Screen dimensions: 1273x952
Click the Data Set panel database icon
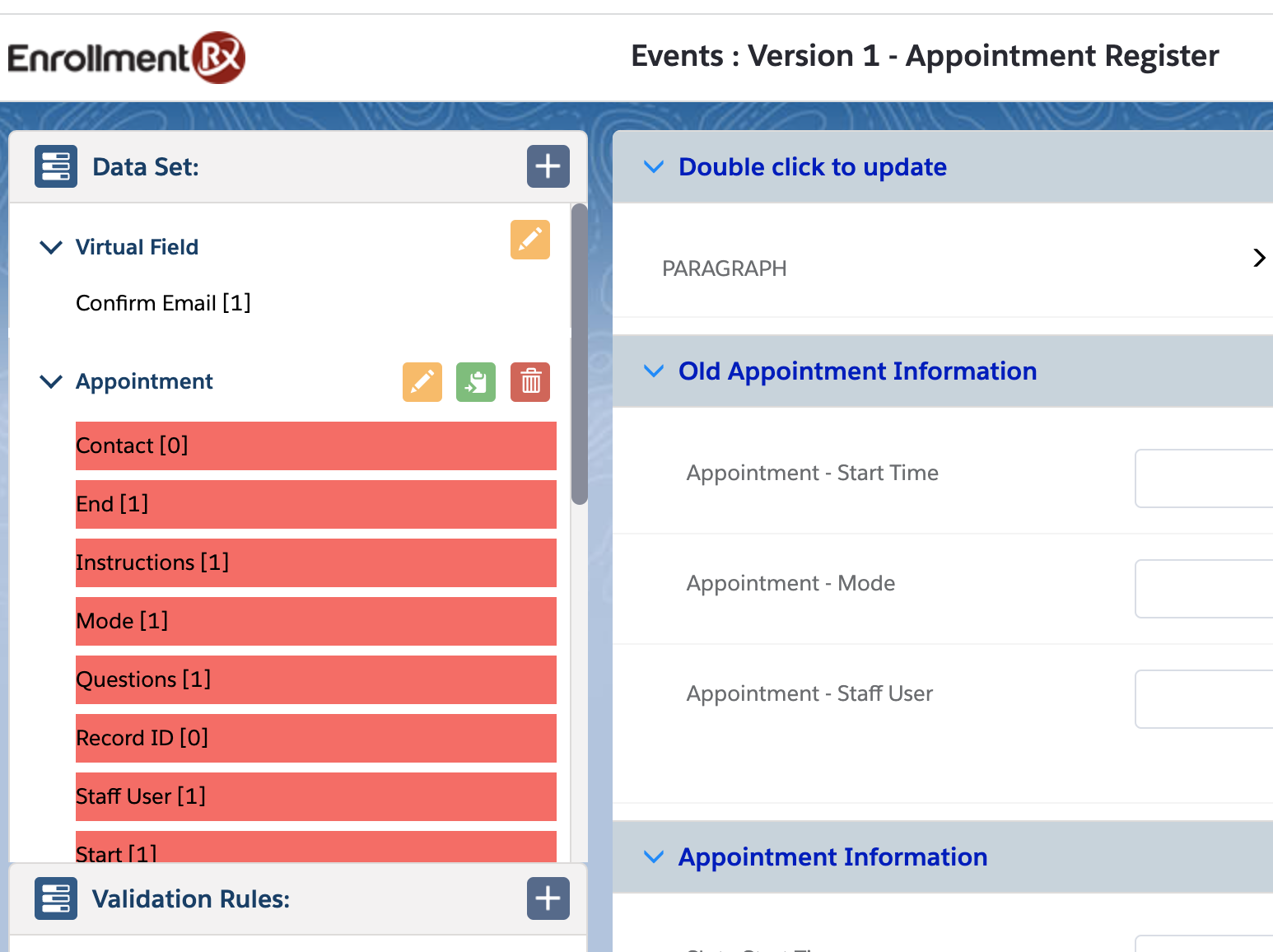tap(56, 166)
